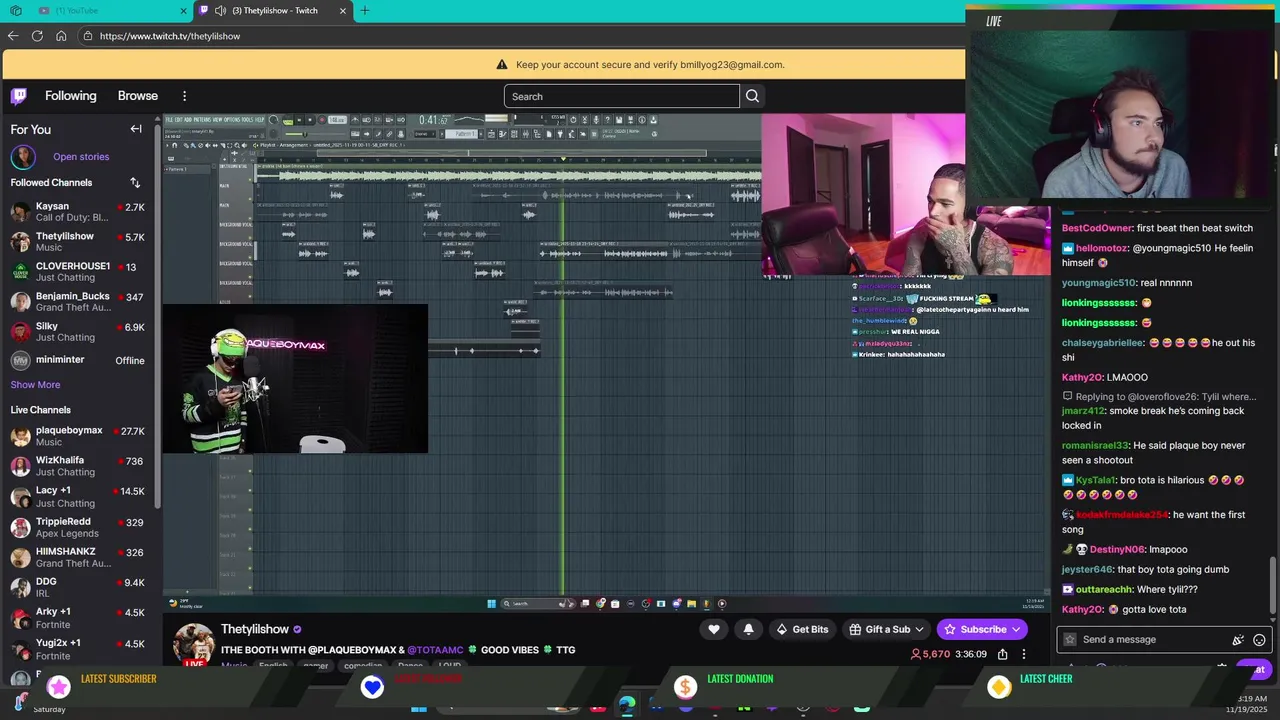Viewport: 1280px width, 720px height.
Task: Click the browser home icon
Action: 61,36
